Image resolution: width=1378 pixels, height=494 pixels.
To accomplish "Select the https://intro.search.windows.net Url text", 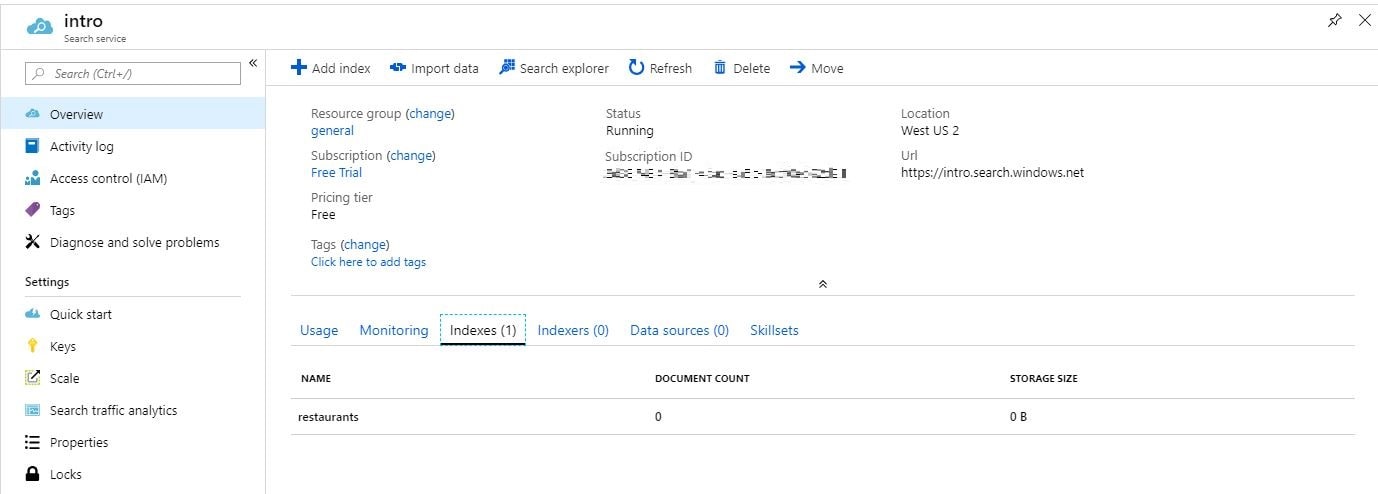I will click(x=992, y=172).
